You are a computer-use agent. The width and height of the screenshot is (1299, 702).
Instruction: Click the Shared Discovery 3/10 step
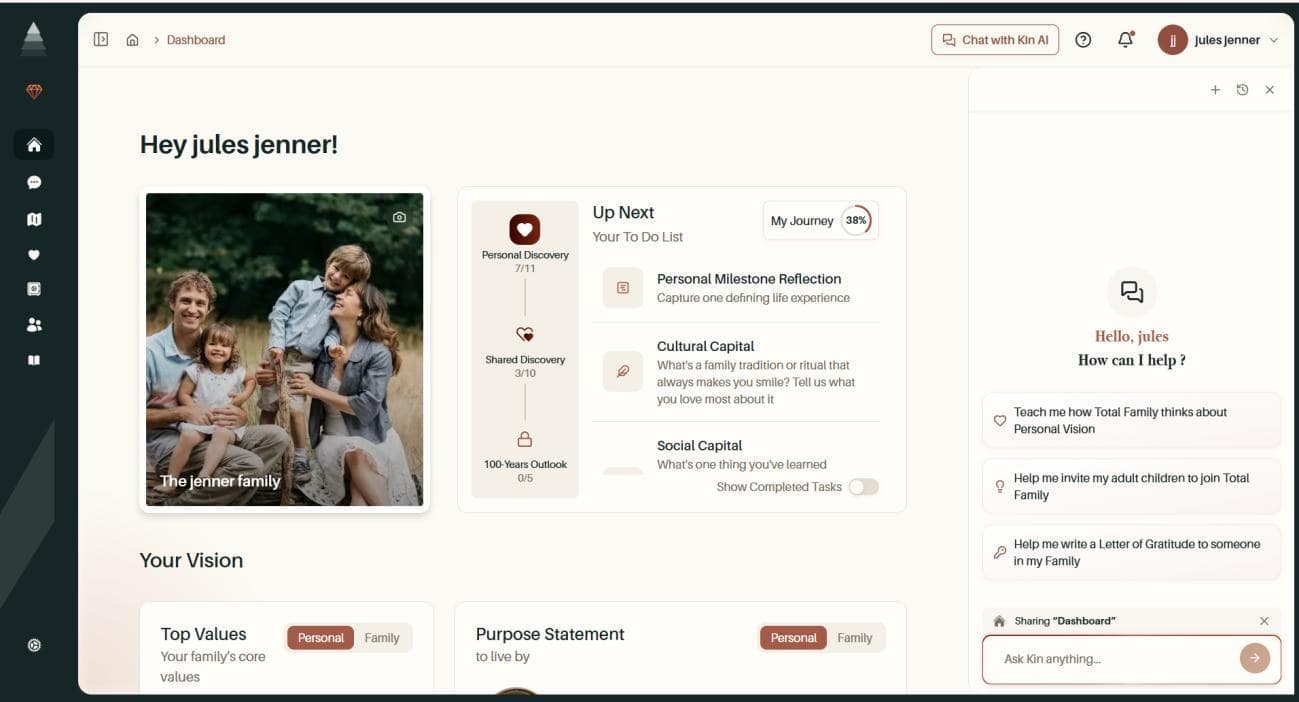[525, 352]
